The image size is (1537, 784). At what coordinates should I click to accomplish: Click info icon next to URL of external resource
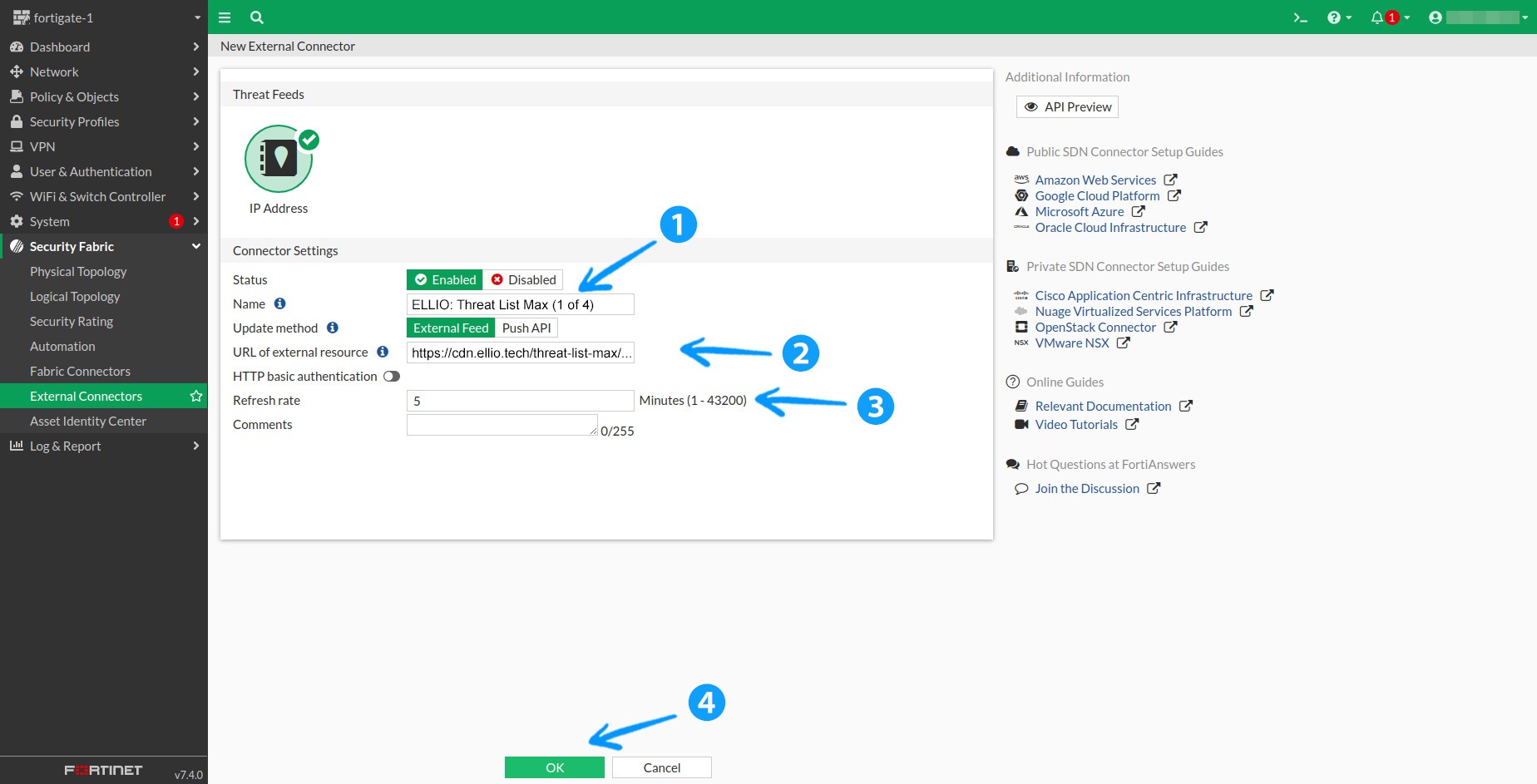click(383, 353)
